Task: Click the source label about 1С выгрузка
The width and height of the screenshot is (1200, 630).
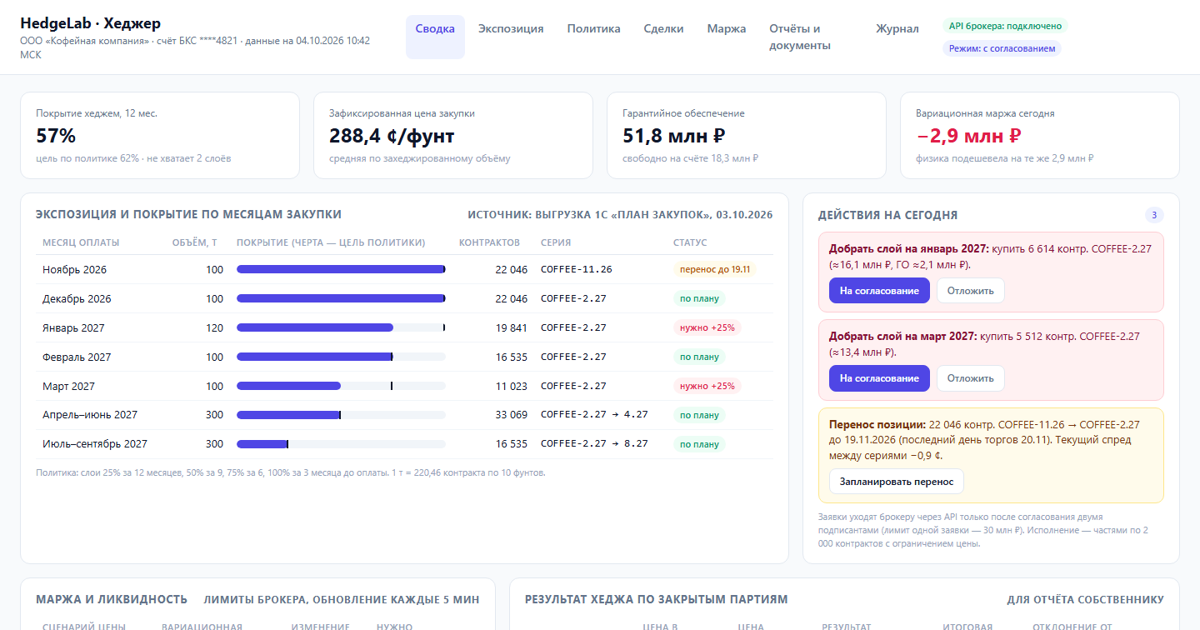Action: [x=620, y=215]
